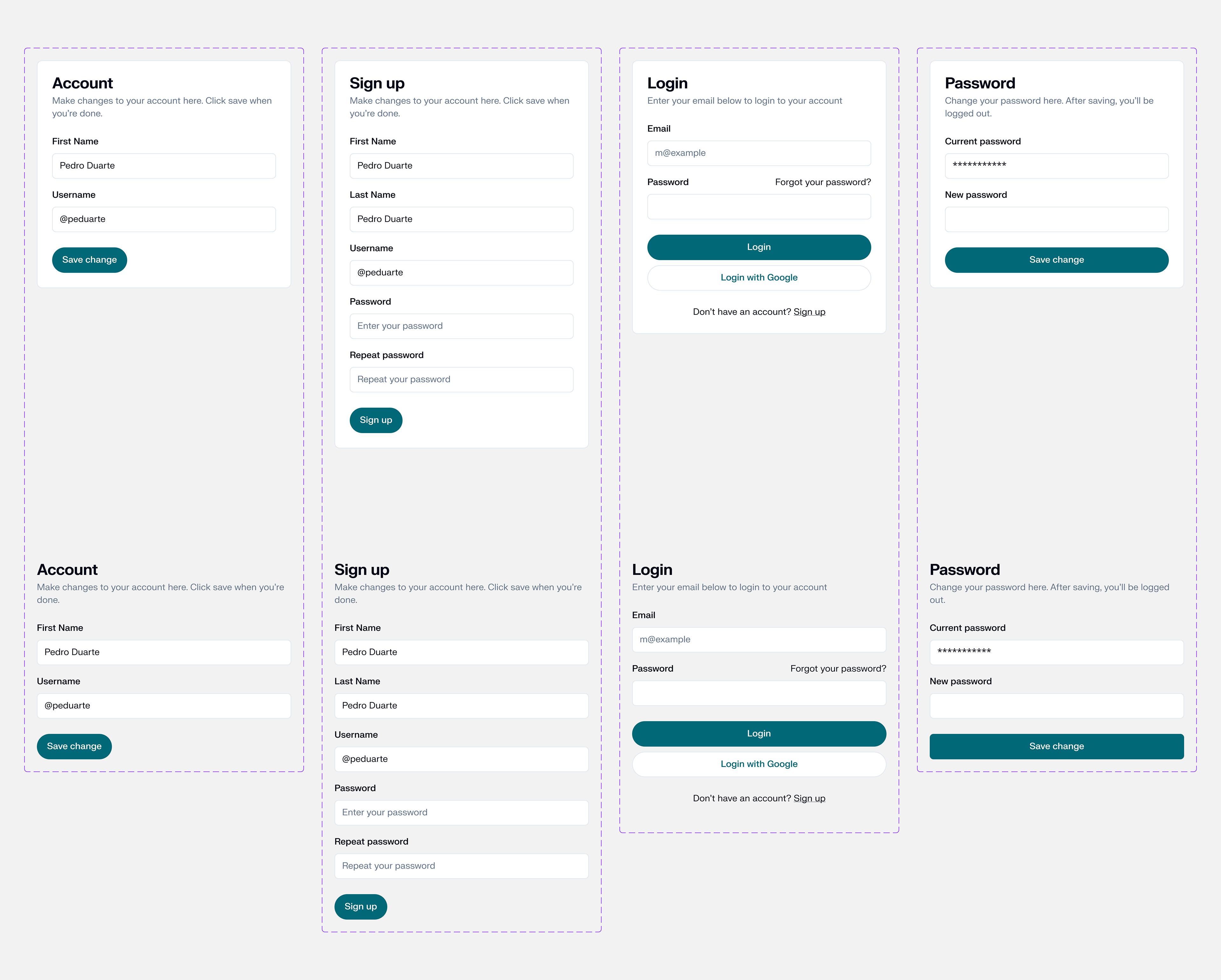This screenshot has height=980, width=1221.
Task: Click the teal Login button in the lower Login form
Action: [x=759, y=734]
